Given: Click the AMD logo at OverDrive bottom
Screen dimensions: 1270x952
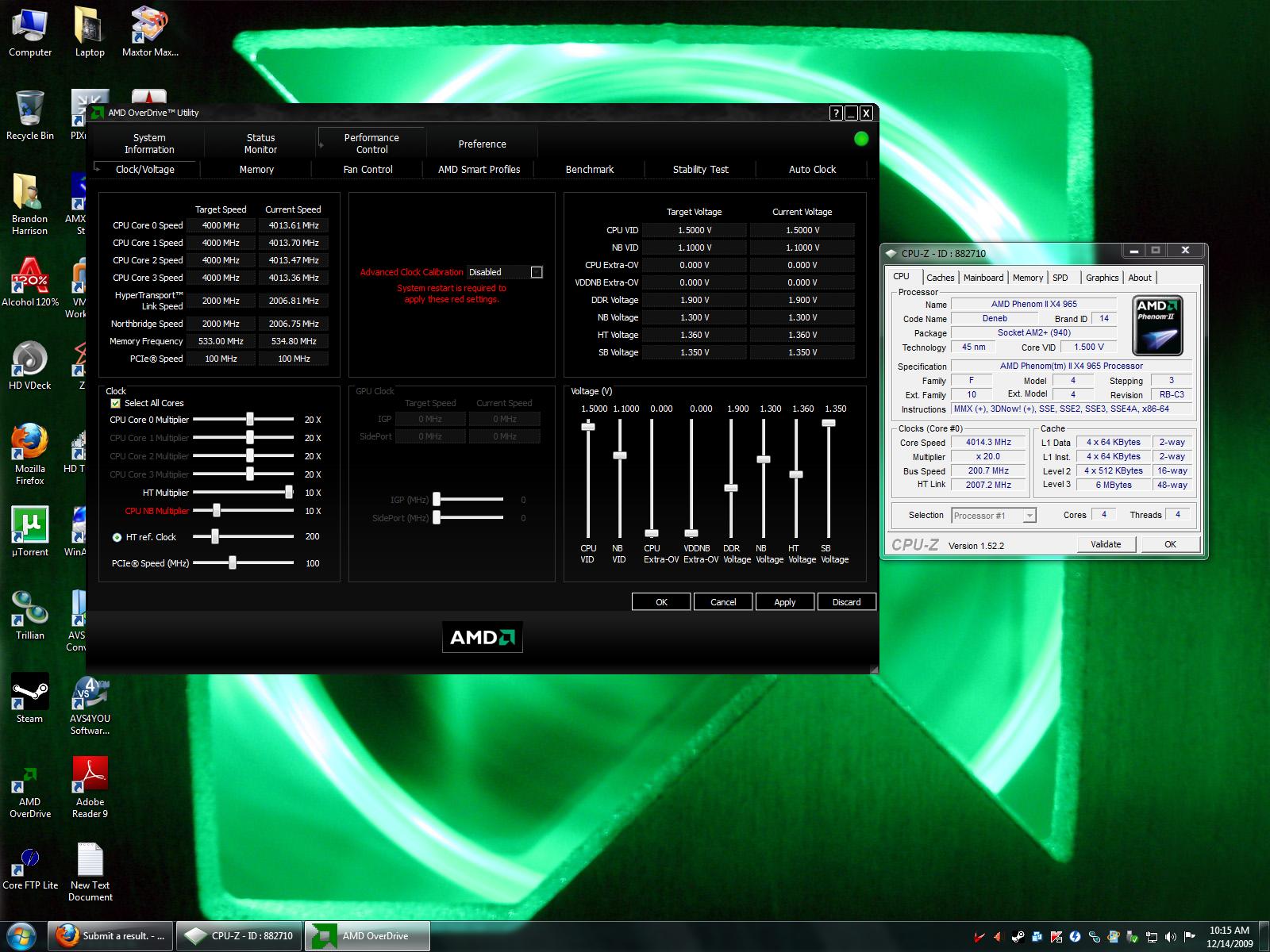Looking at the screenshot, I should pyautogui.click(x=483, y=637).
